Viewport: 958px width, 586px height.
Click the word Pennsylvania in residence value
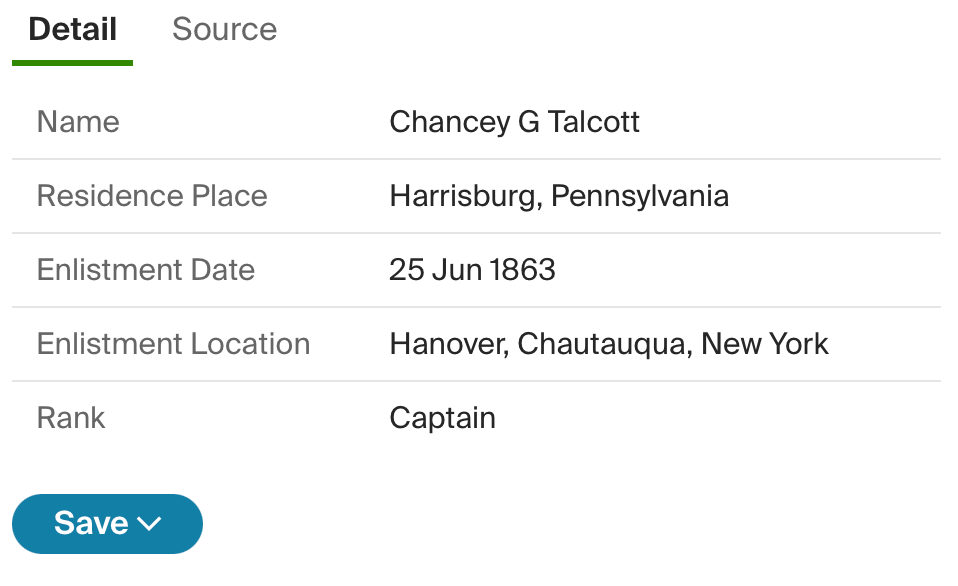pos(640,196)
